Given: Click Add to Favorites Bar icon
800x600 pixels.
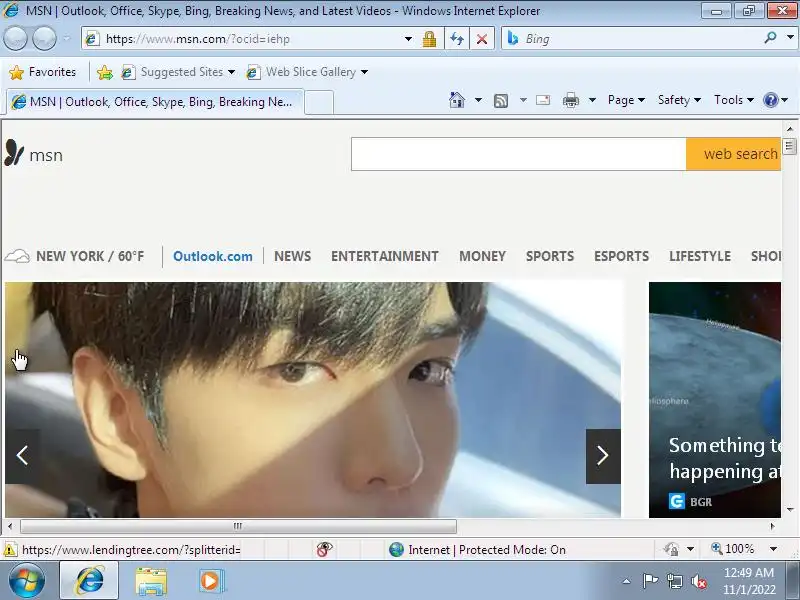Looking at the screenshot, I should tap(105, 72).
